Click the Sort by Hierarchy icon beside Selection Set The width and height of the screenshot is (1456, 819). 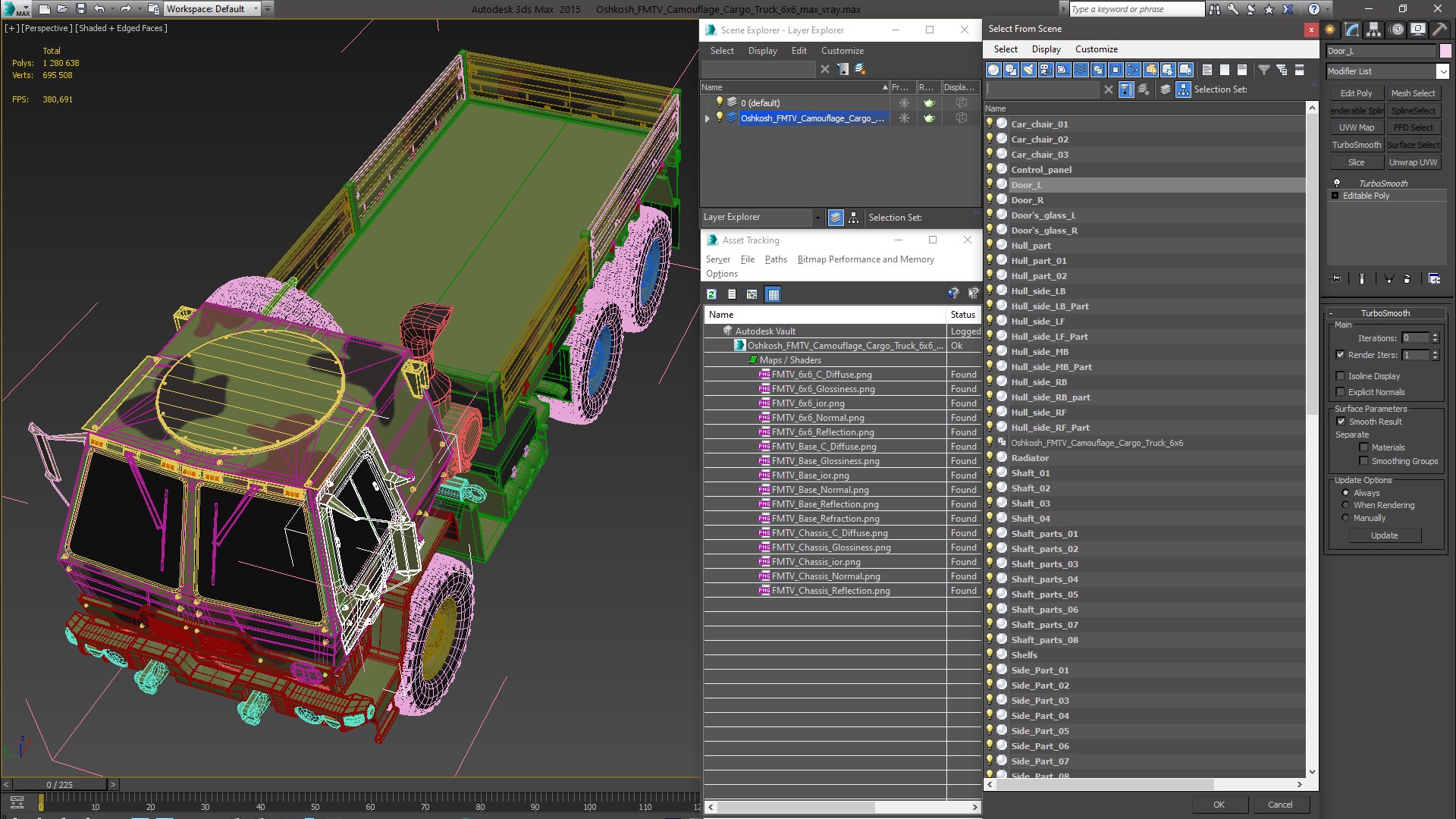pos(1183,89)
